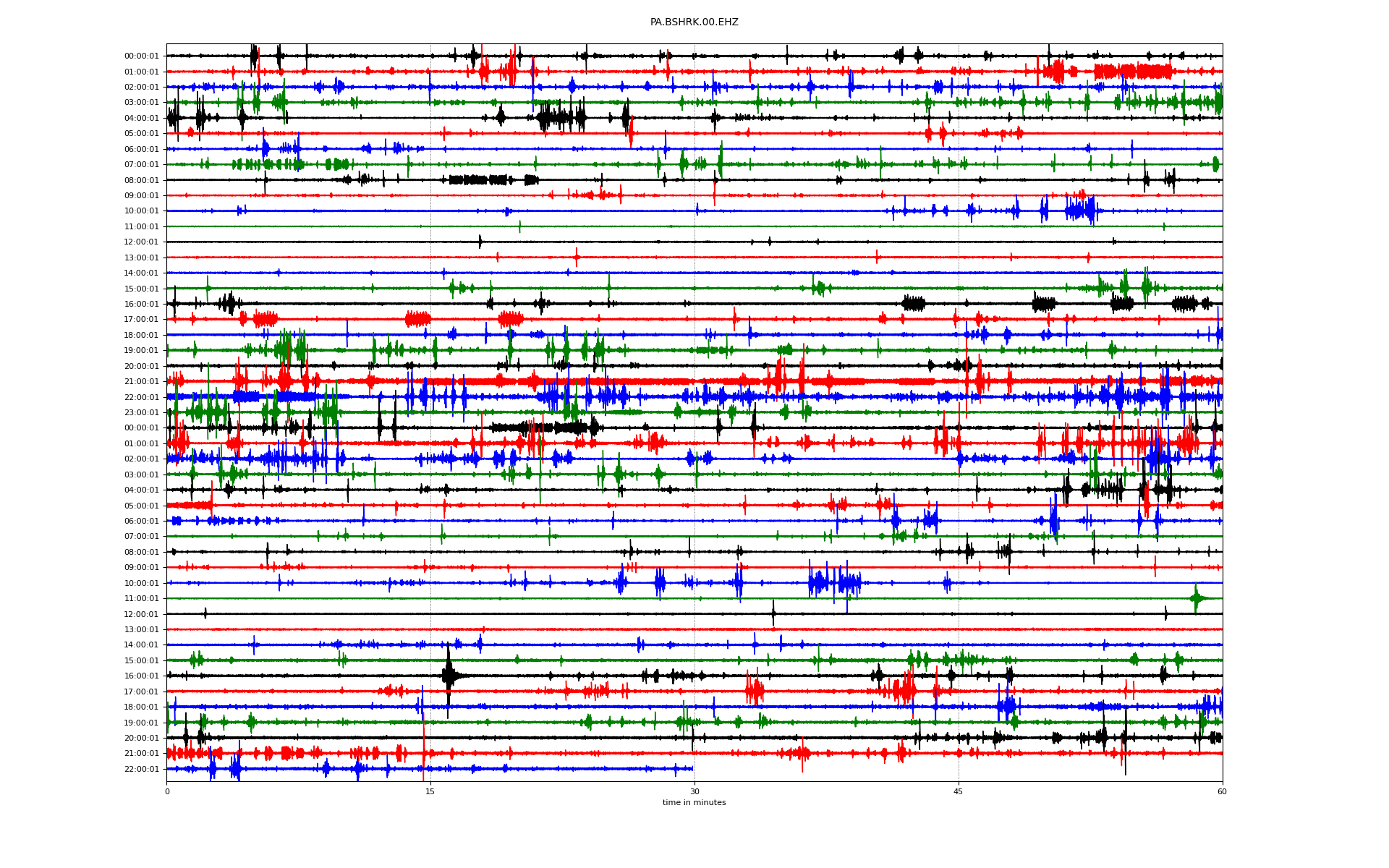The image size is (1389, 868).
Task: Click the large black spike on lower 16:00:01 trace
Action: pos(449,676)
